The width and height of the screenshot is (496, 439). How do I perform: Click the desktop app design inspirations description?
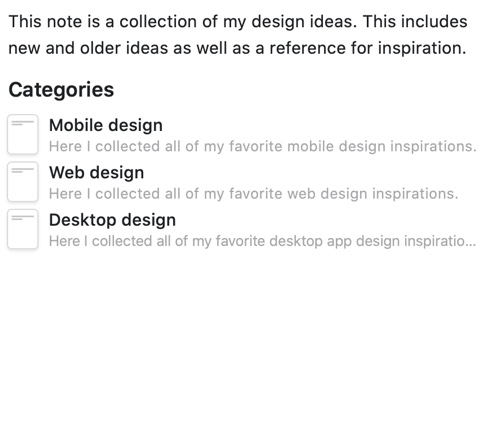pyautogui.click(x=262, y=241)
